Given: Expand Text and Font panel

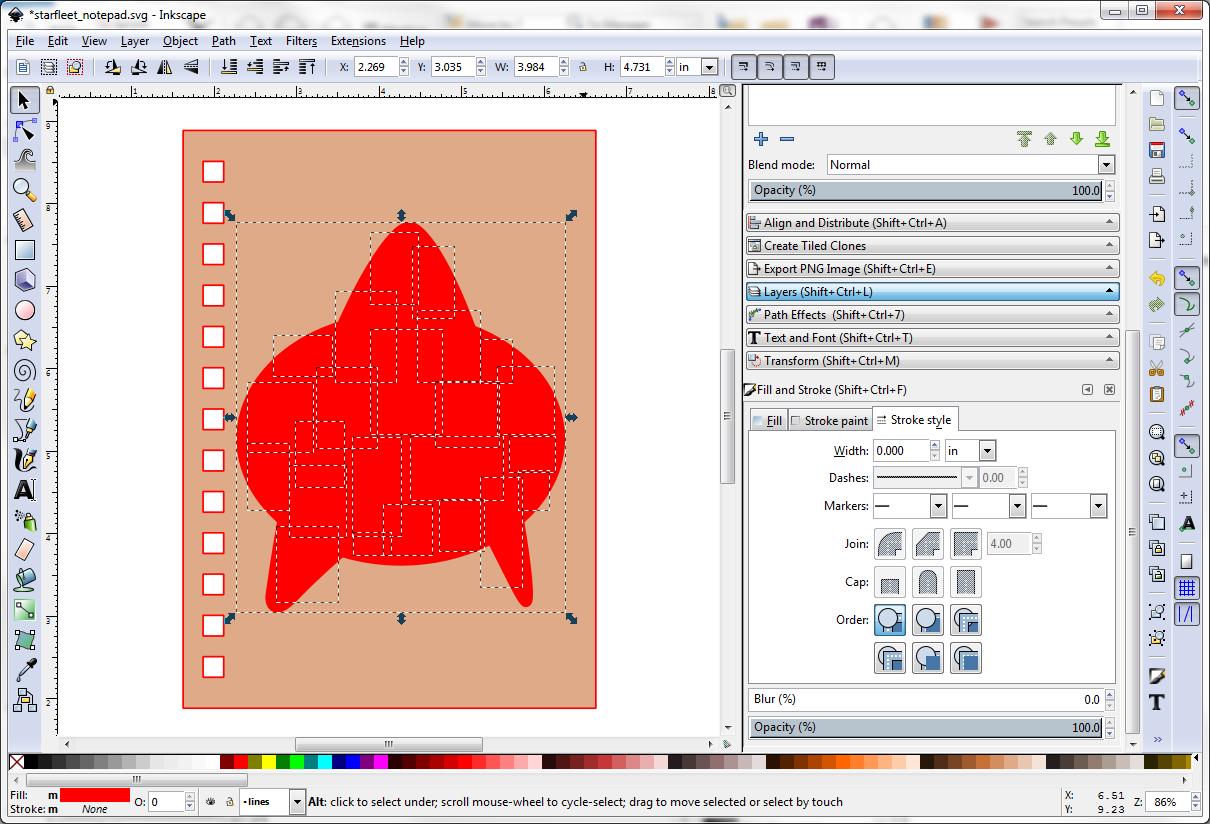Looking at the screenshot, I should [933, 338].
